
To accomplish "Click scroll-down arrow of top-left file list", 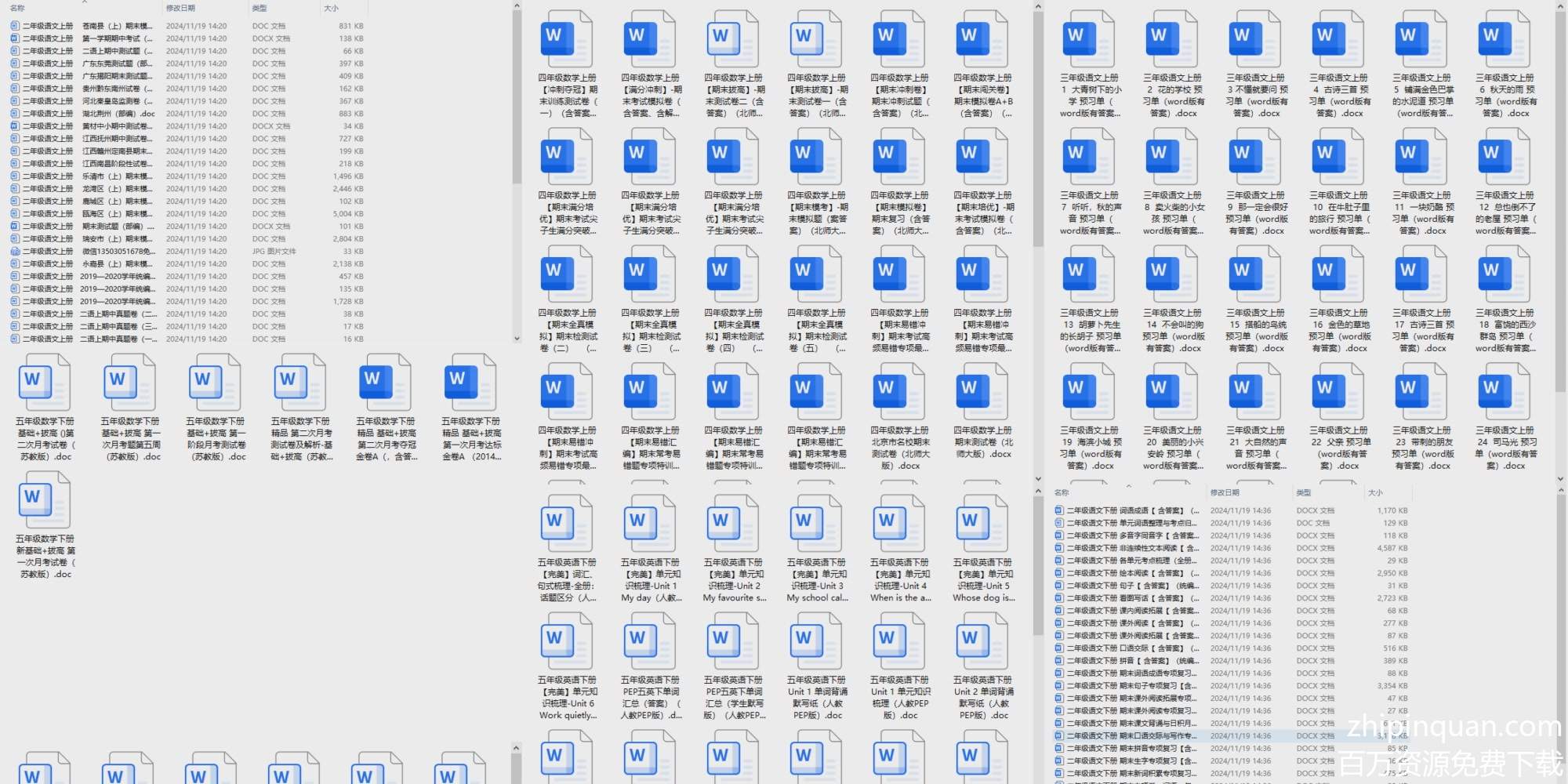I will [x=517, y=339].
